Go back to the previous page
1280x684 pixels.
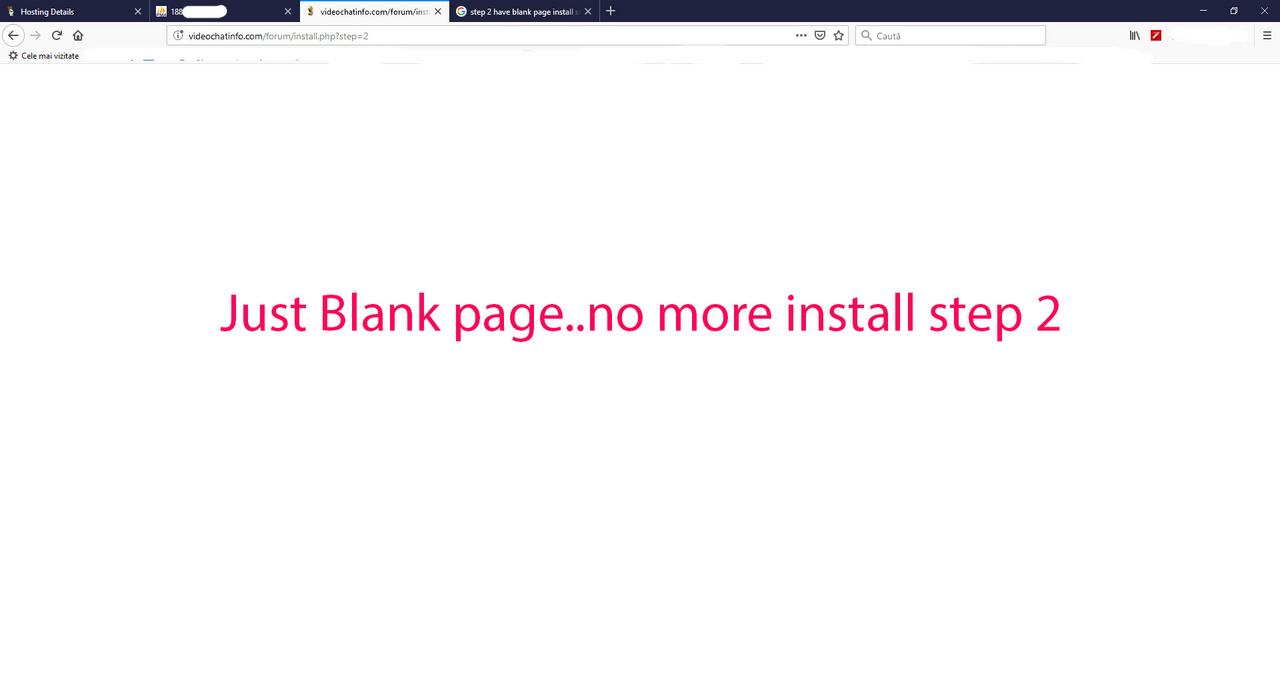(x=14, y=35)
